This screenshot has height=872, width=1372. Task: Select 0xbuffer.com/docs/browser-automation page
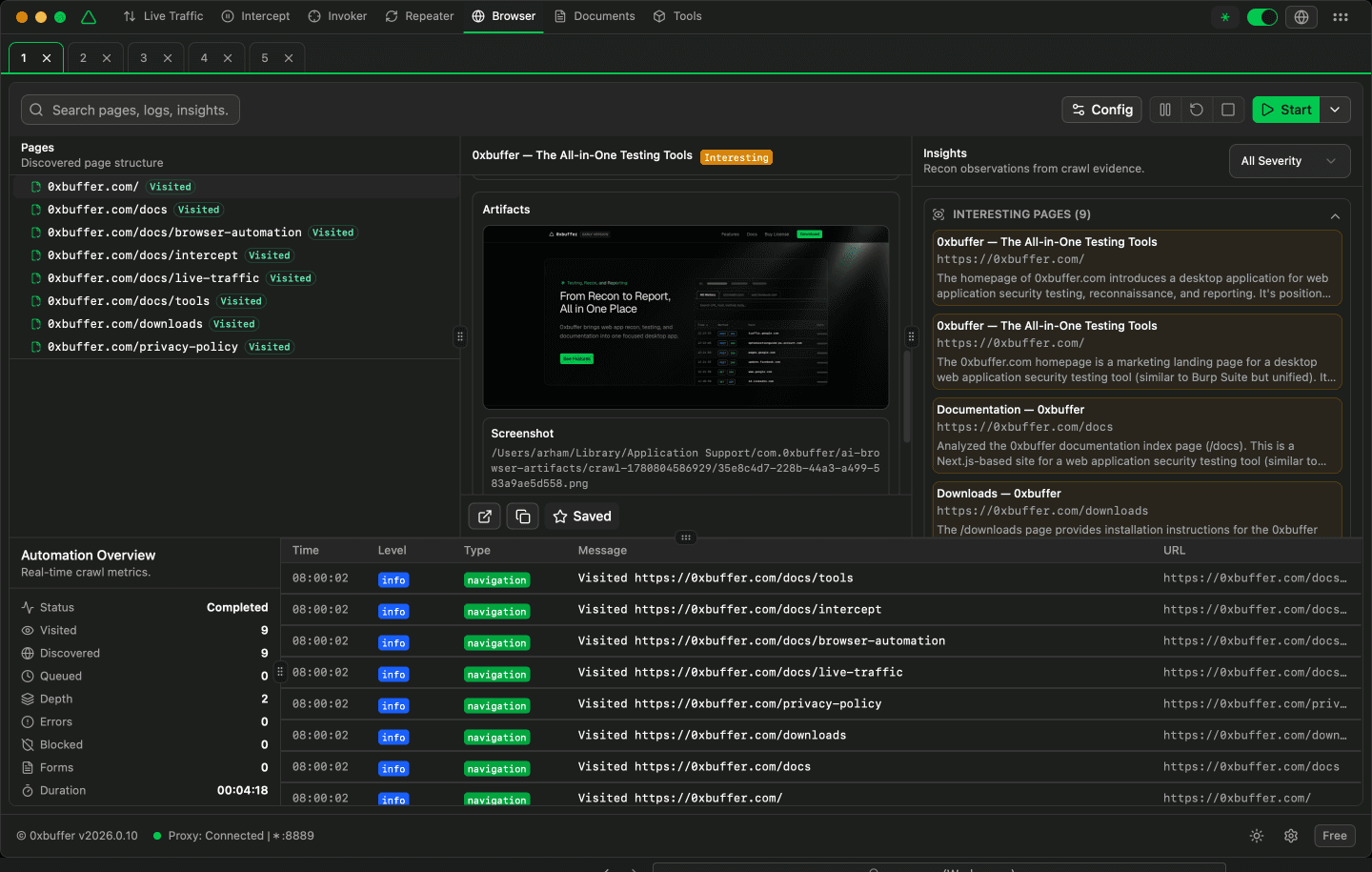point(234,233)
